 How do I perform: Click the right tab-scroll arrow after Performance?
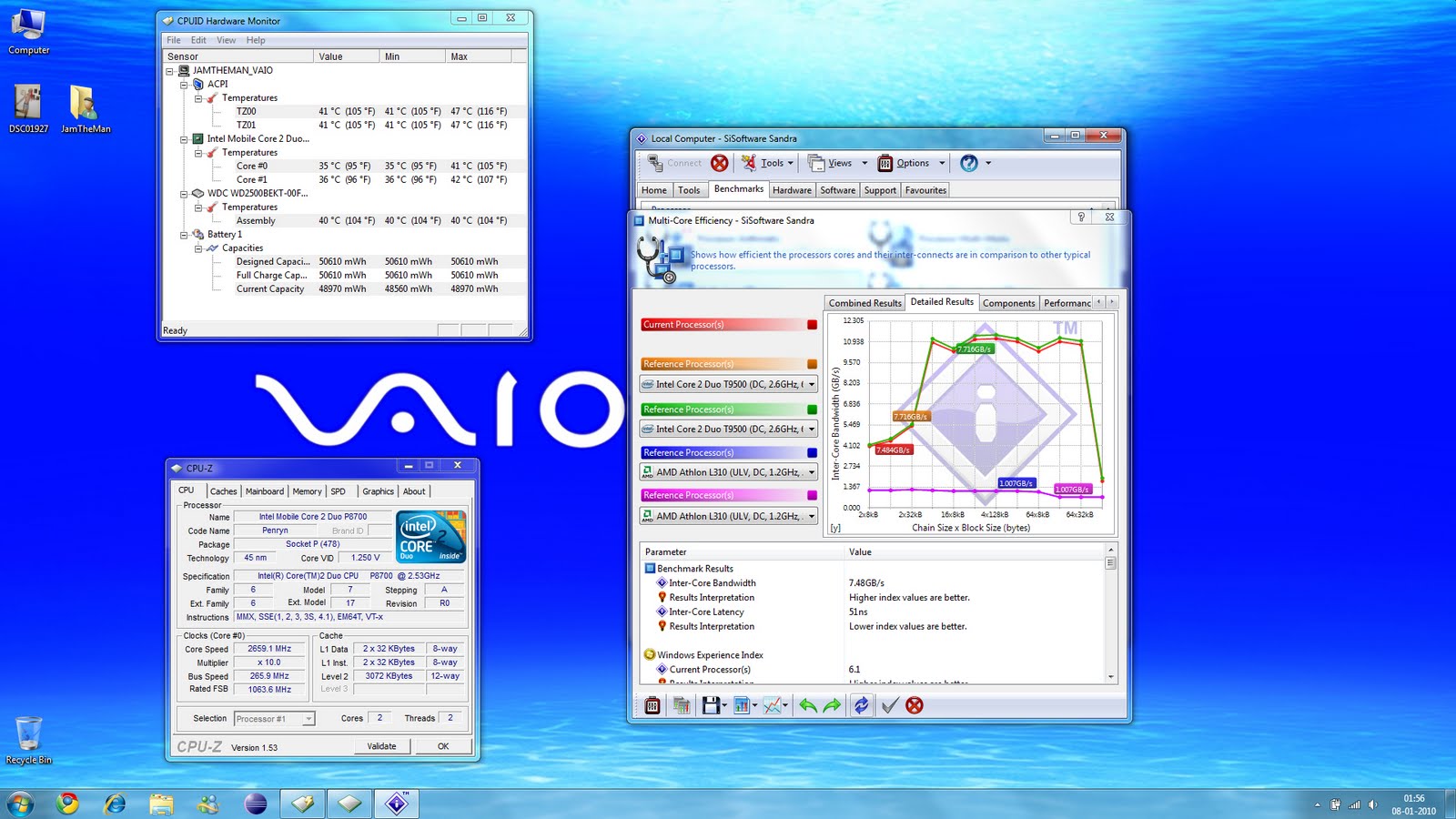(x=1111, y=301)
